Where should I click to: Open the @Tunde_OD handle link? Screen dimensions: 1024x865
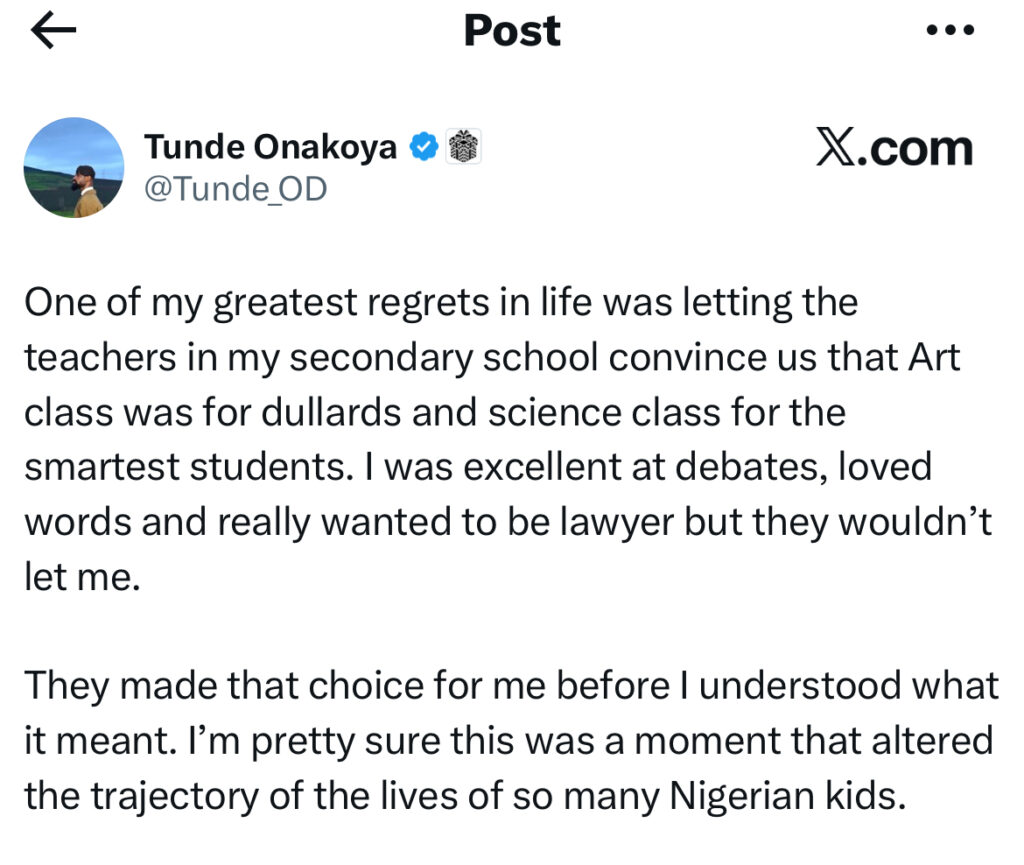click(x=235, y=190)
